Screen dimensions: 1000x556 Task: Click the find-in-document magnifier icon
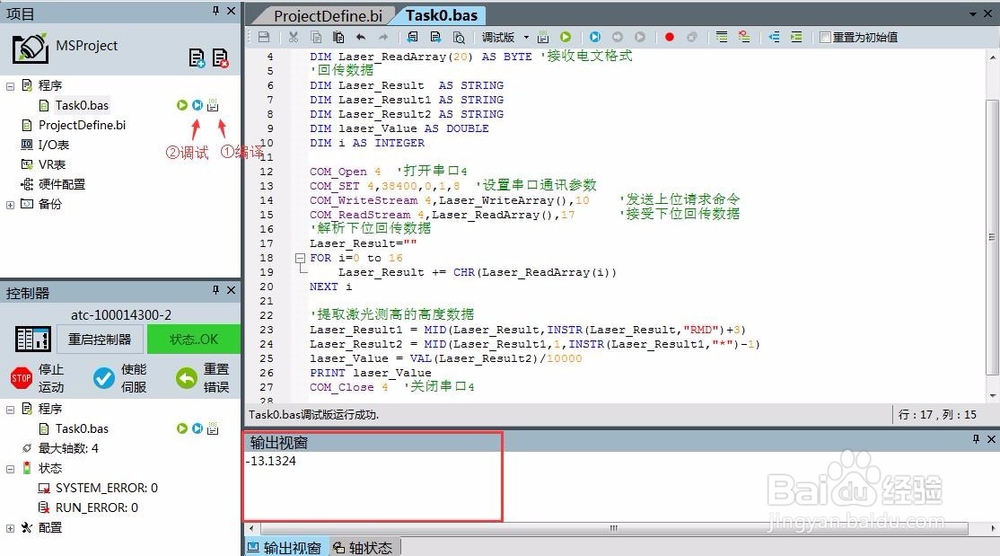459,37
